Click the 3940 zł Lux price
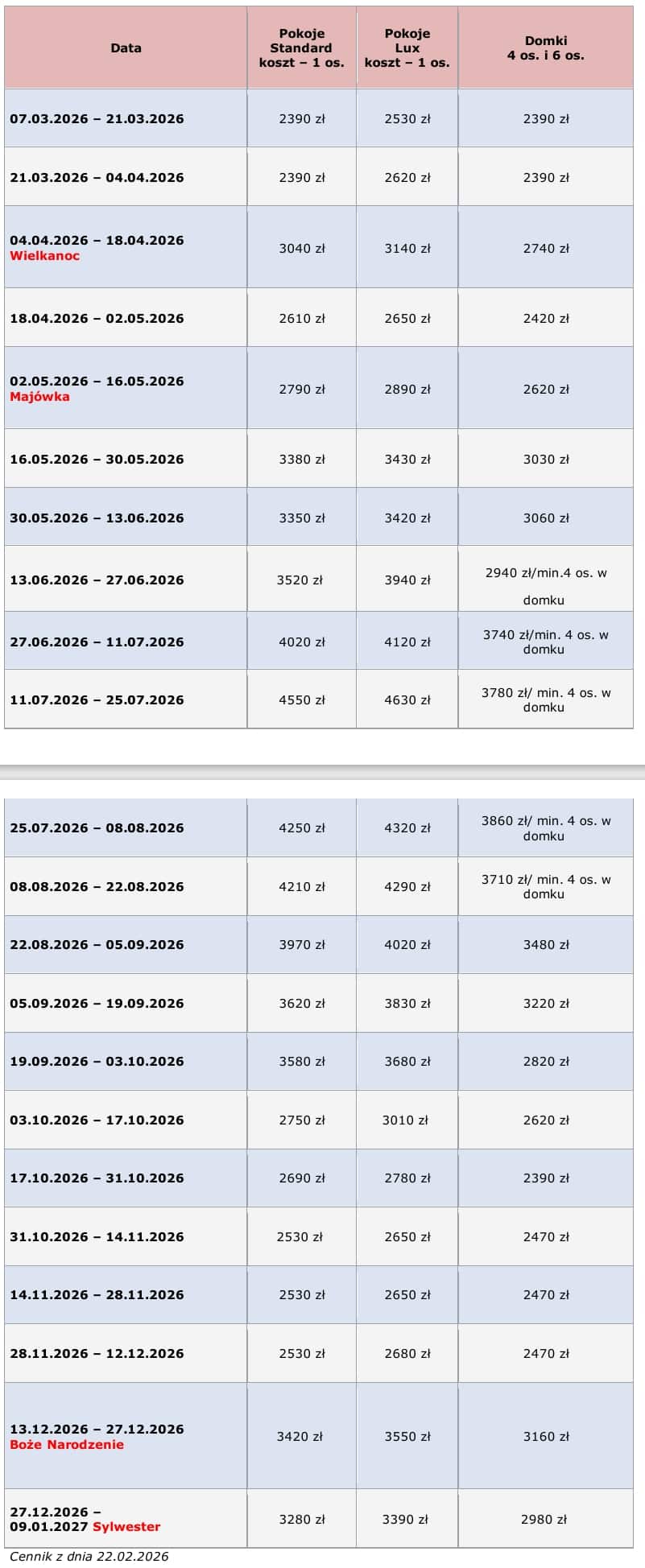 407,580
